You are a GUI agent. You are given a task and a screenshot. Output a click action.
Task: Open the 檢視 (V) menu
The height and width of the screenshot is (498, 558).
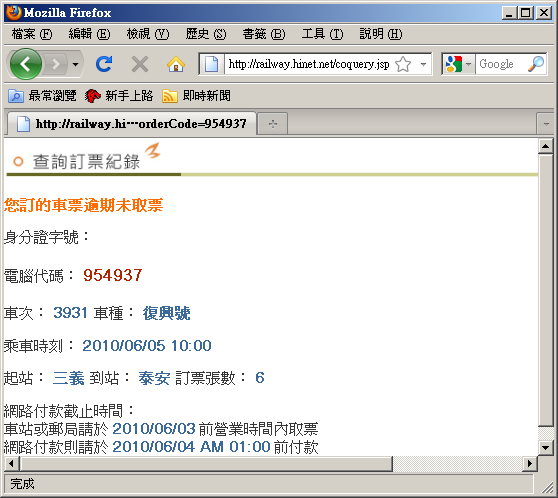tap(148, 34)
